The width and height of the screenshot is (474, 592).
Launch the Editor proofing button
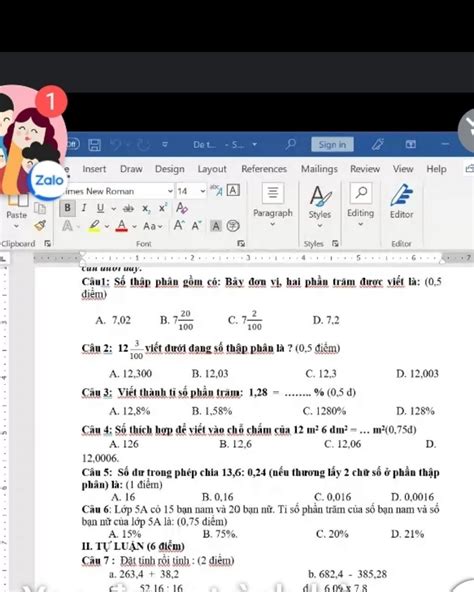point(401,201)
